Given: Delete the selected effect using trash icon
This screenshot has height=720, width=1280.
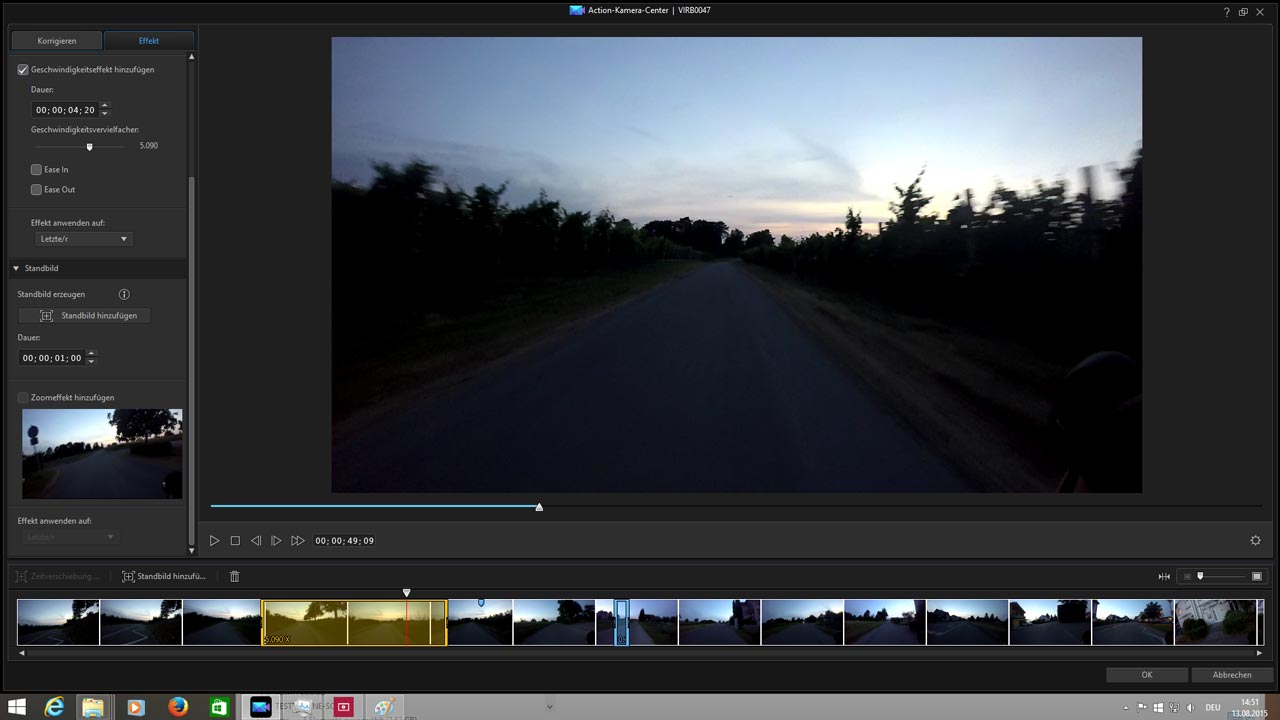Looking at the screenshot, I should pos(235,577).
